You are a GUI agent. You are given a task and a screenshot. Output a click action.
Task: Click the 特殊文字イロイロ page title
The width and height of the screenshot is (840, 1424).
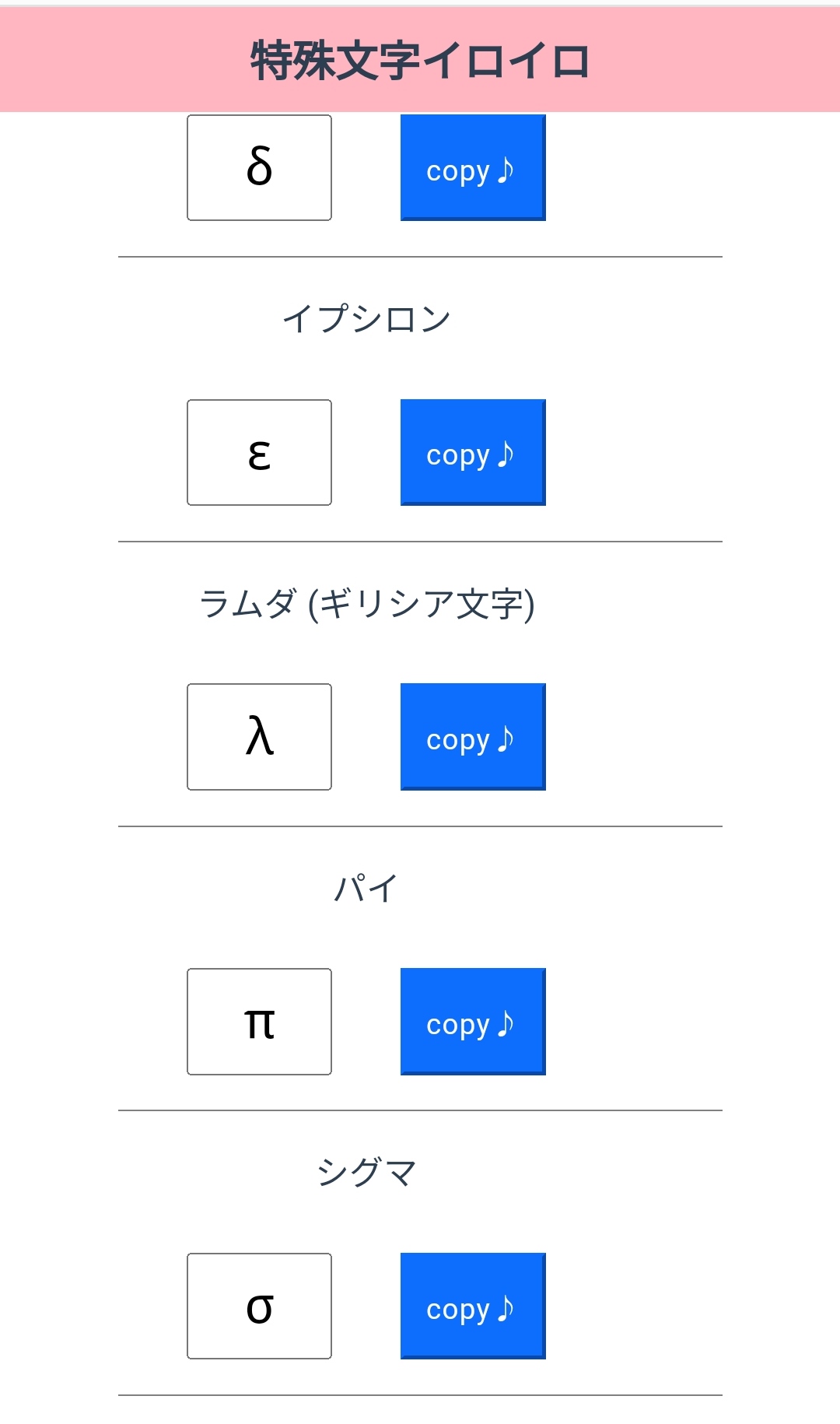(x=420, y=59)
